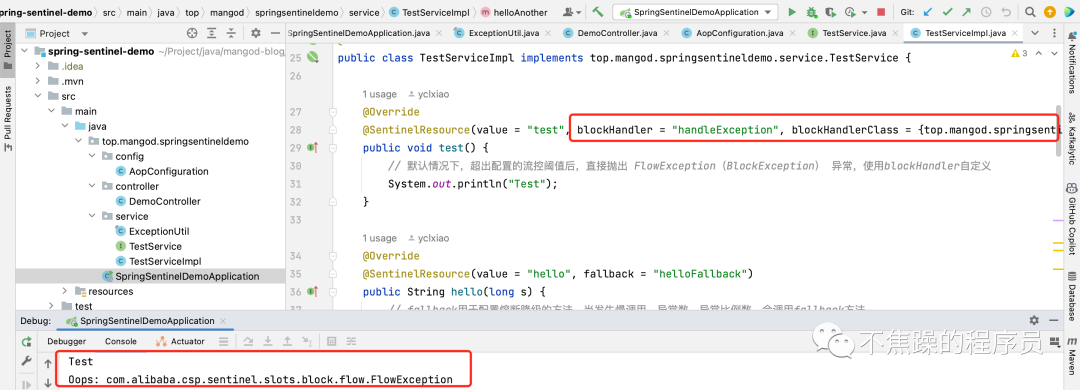Open the Actuator tab in debug panel
This screenshot has width=1080, height=390.
180,341
